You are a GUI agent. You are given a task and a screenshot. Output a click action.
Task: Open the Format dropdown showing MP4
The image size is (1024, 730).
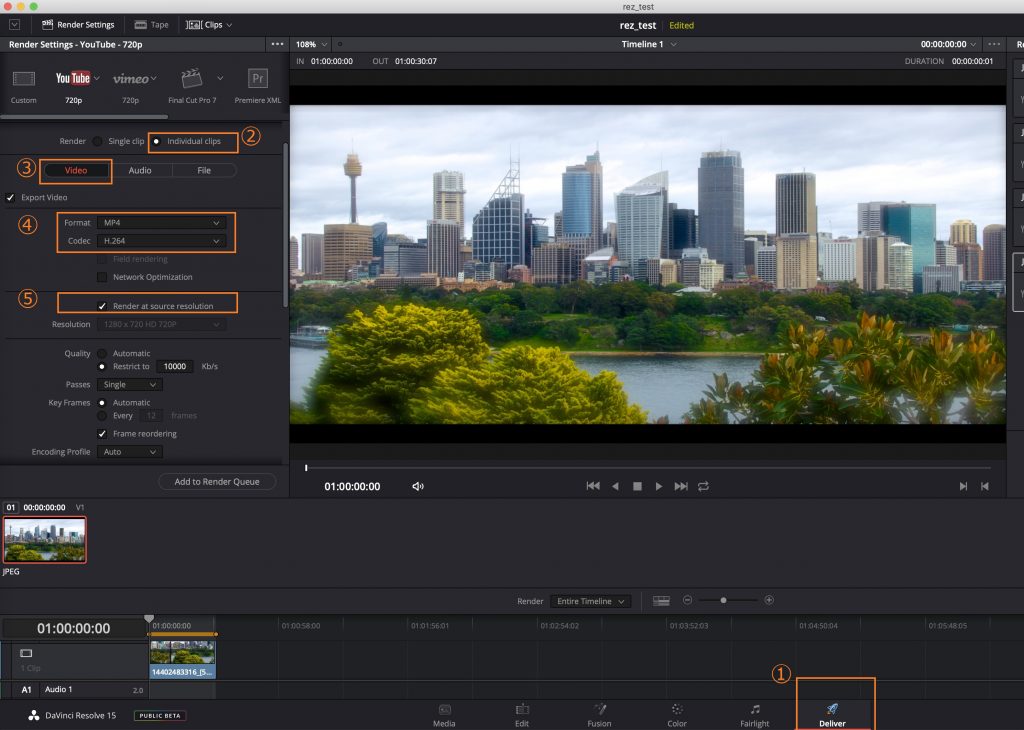point(161,223)
